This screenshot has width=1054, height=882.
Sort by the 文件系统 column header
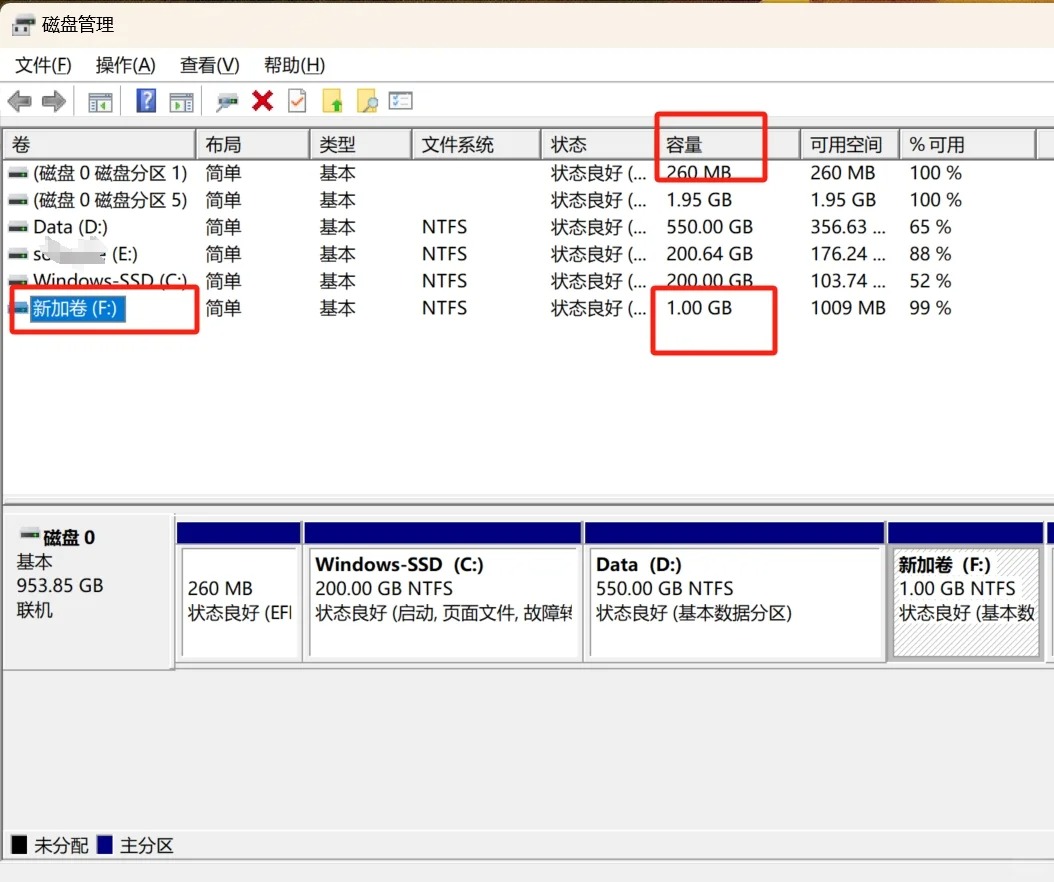pos(476,145)
